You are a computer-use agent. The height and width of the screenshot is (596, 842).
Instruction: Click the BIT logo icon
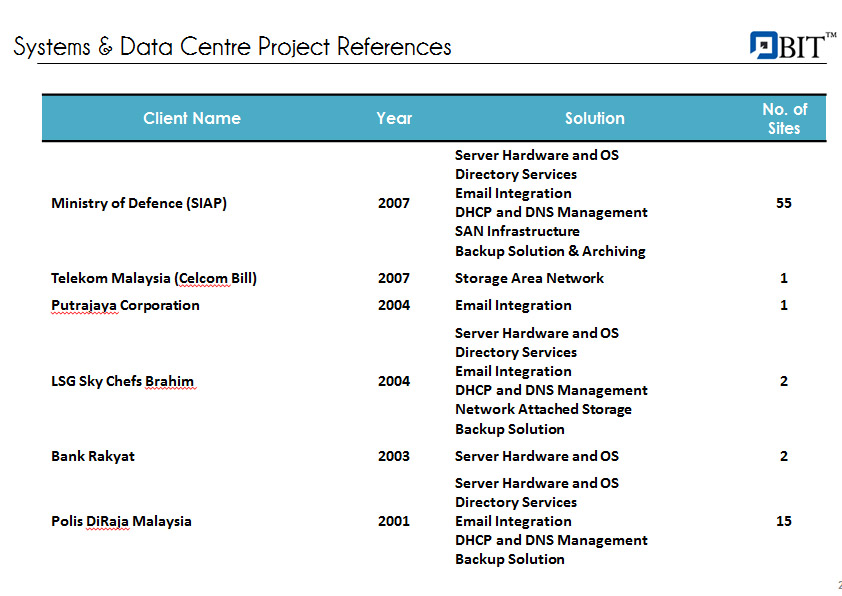pyautogui.click(x=764, y=45)
